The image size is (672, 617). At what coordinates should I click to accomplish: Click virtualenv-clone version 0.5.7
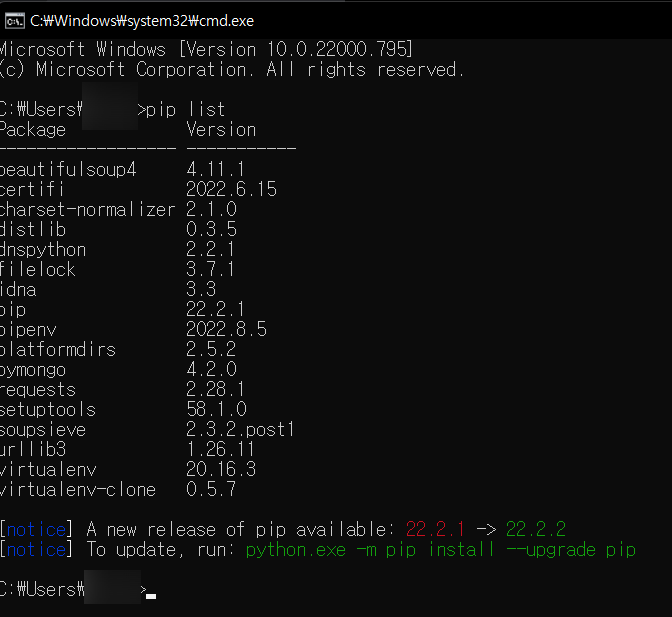[211, 489]
